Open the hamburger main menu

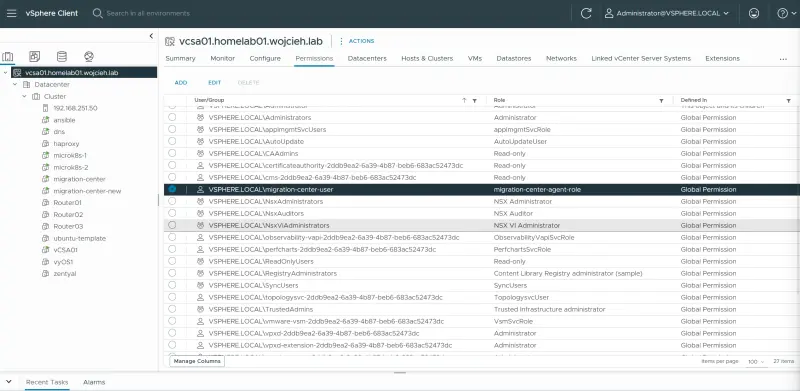point(11,13)
